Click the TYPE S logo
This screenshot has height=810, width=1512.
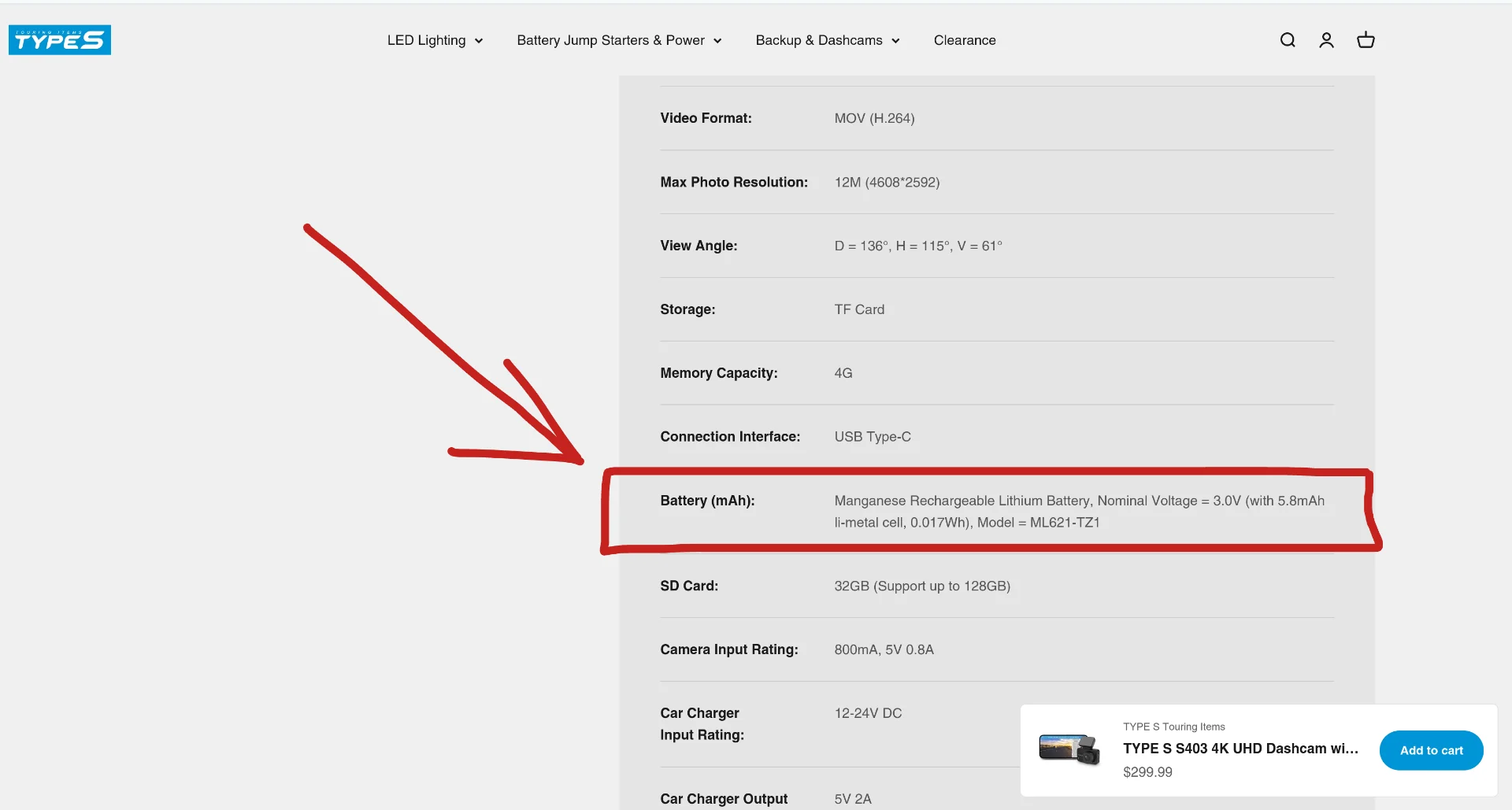click(60, 40)
